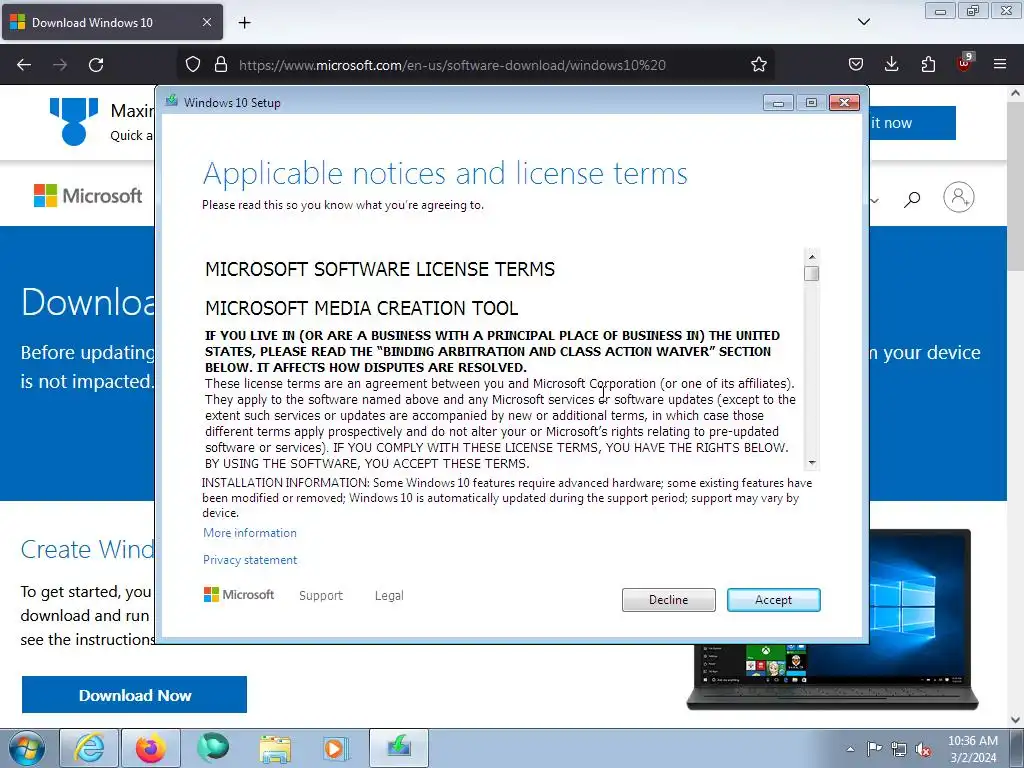Save page to Pocket
Viewport: 1024px width, 768px height.
pos(856,65)
